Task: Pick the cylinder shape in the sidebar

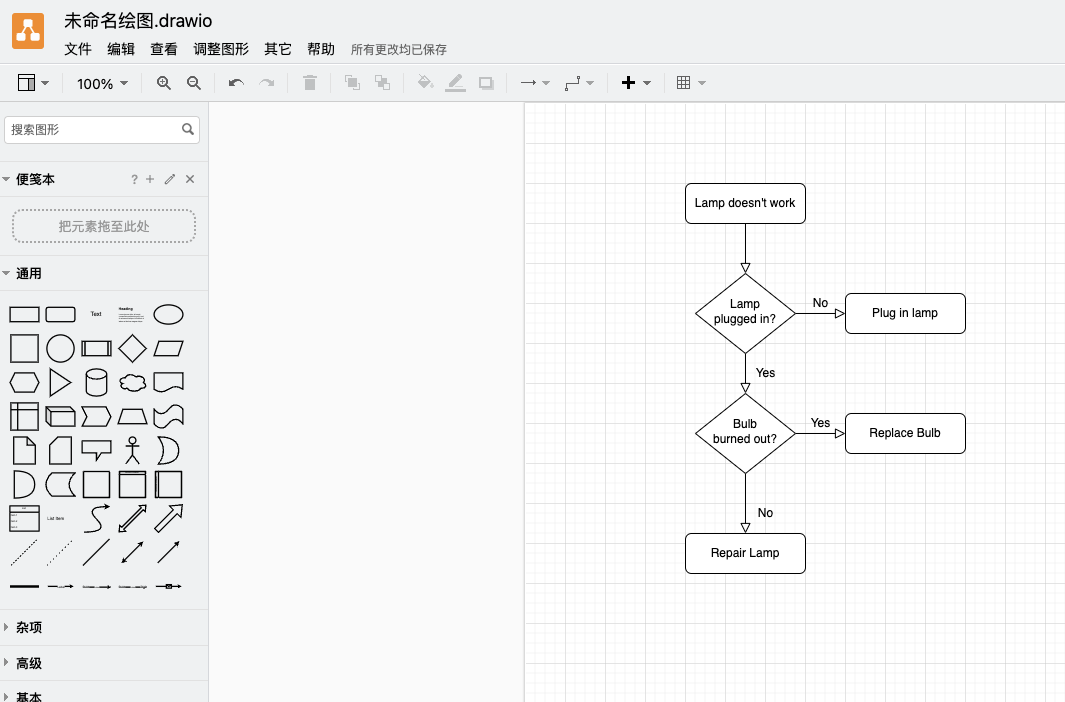Action: click(96, 381)
